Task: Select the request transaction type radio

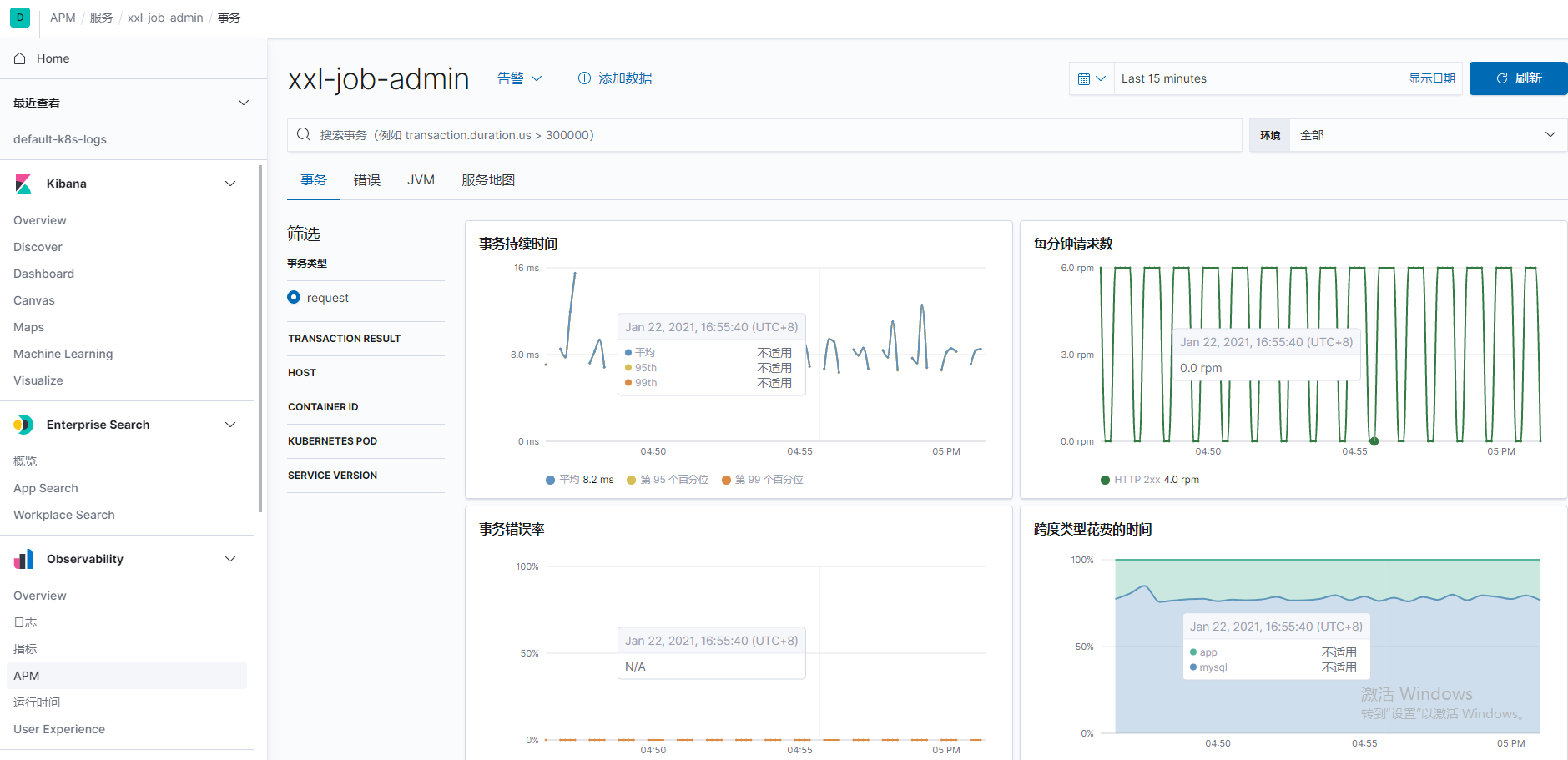Action: [294, 297]
